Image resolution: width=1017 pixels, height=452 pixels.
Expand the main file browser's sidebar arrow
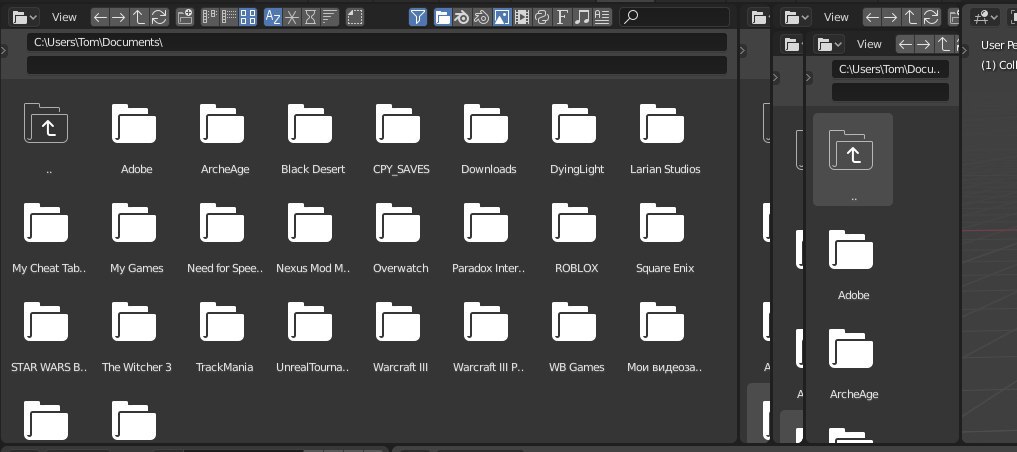pyautogui.click(x=4, y=51)
